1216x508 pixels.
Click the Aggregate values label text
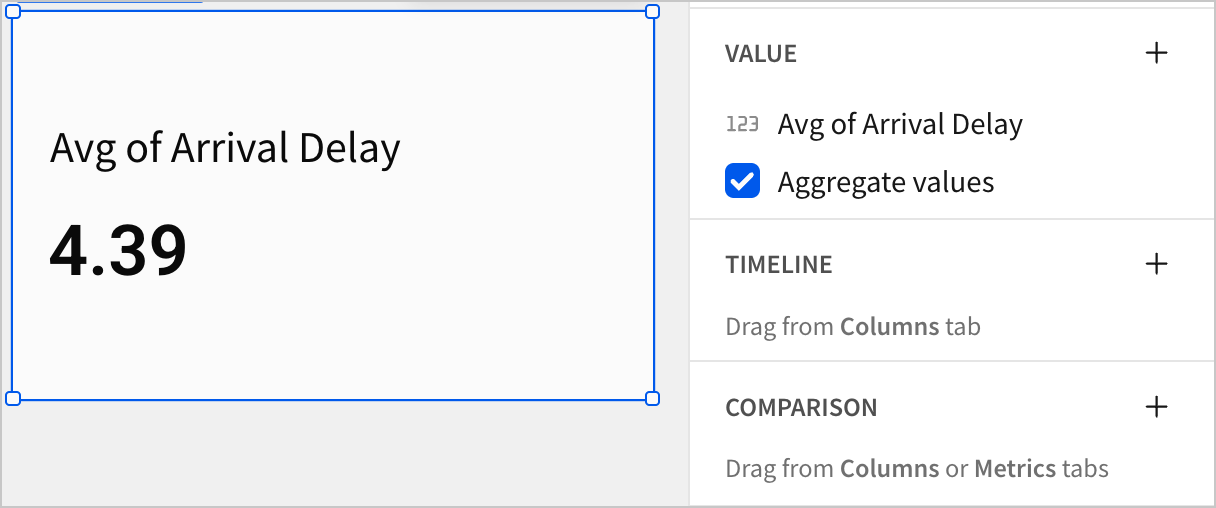coord(886,182)
